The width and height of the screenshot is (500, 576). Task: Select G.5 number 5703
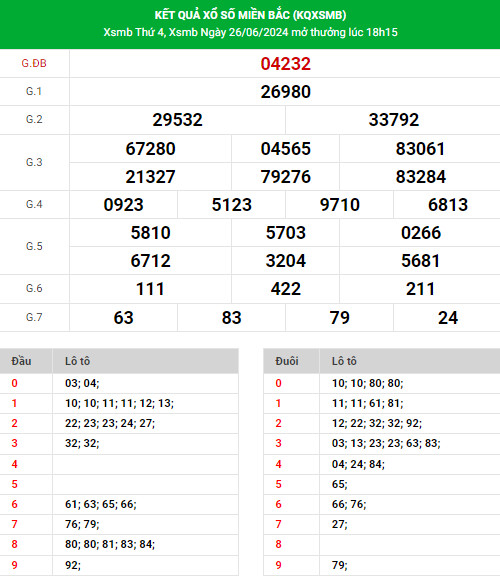tap(285, 233)
